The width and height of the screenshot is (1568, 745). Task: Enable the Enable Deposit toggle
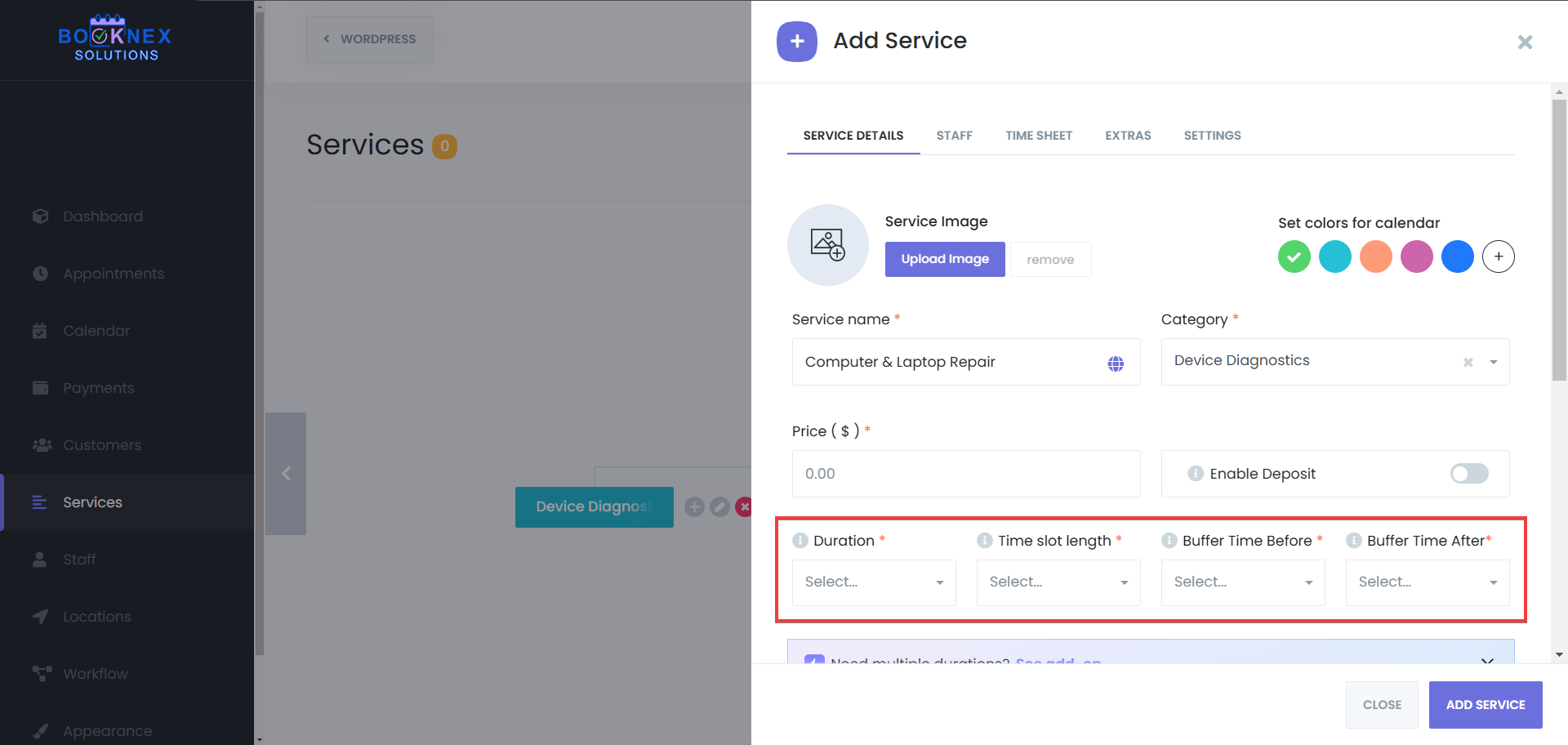1468,474
